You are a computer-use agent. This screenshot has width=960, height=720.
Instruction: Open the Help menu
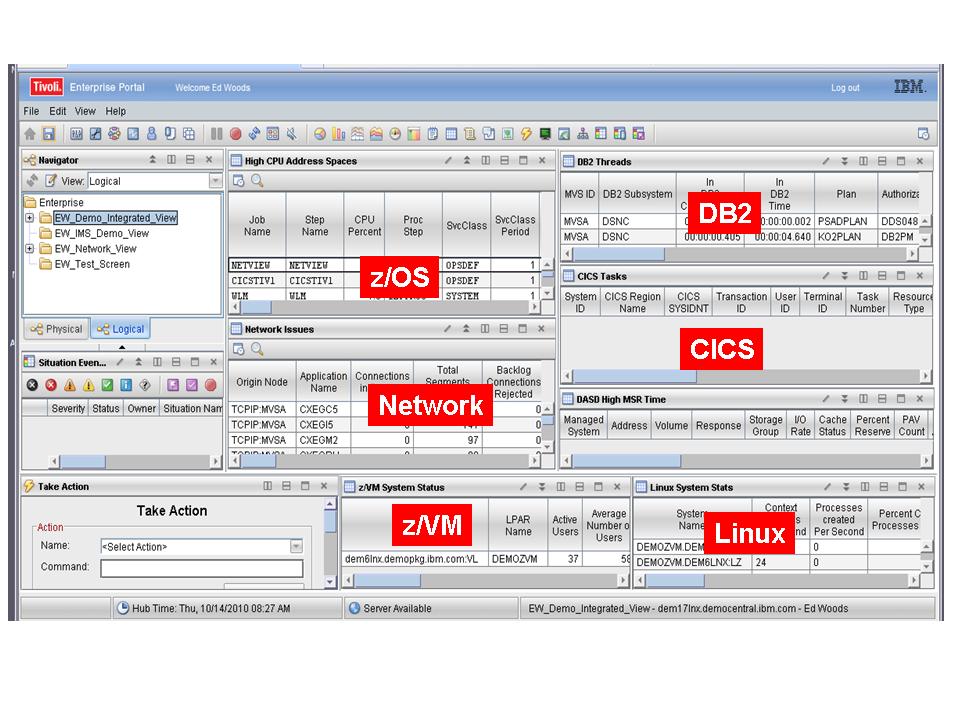116,111
